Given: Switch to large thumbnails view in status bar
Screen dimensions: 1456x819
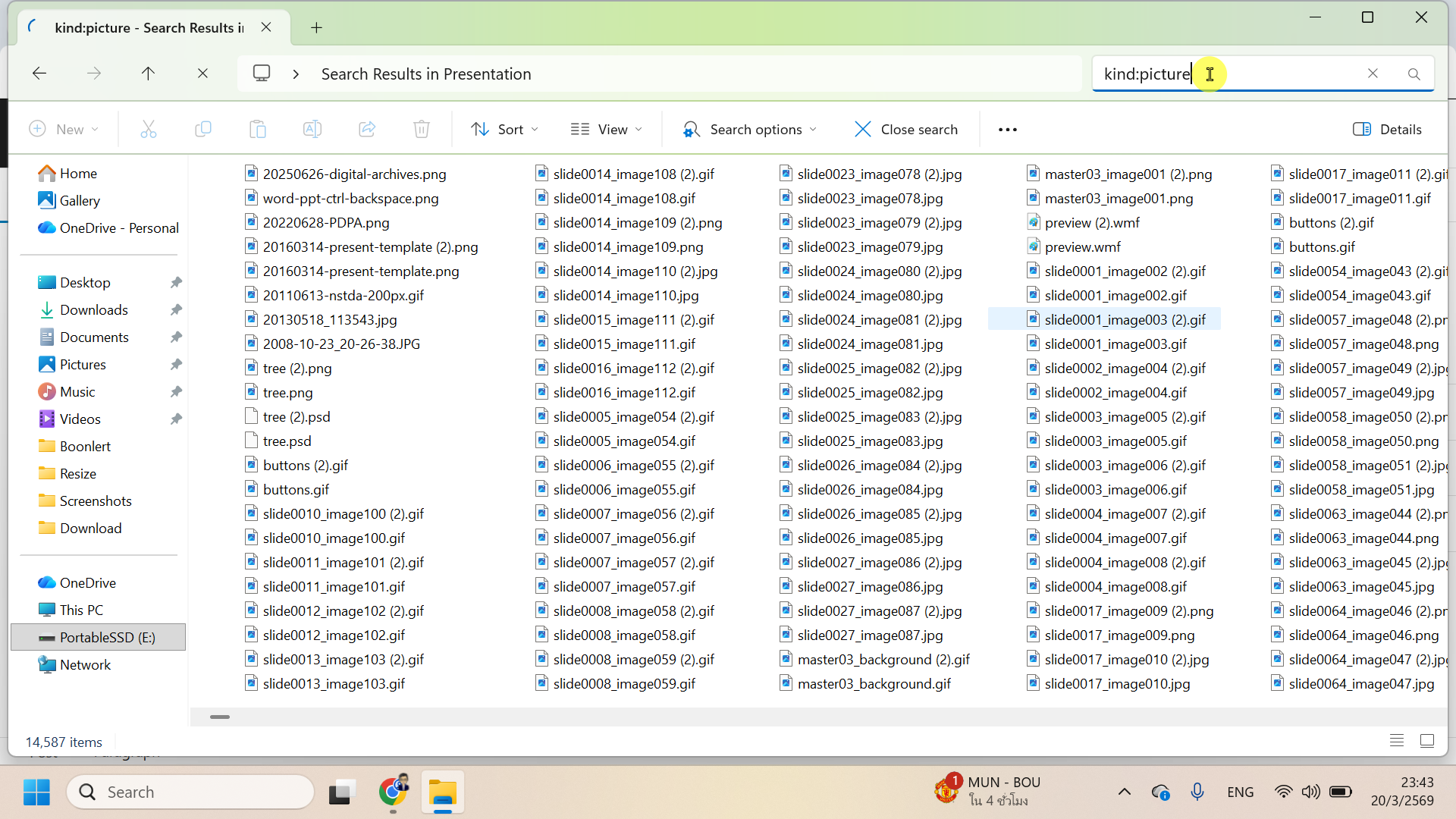Looking at the screenshot, I should [x=1427, y=741].
